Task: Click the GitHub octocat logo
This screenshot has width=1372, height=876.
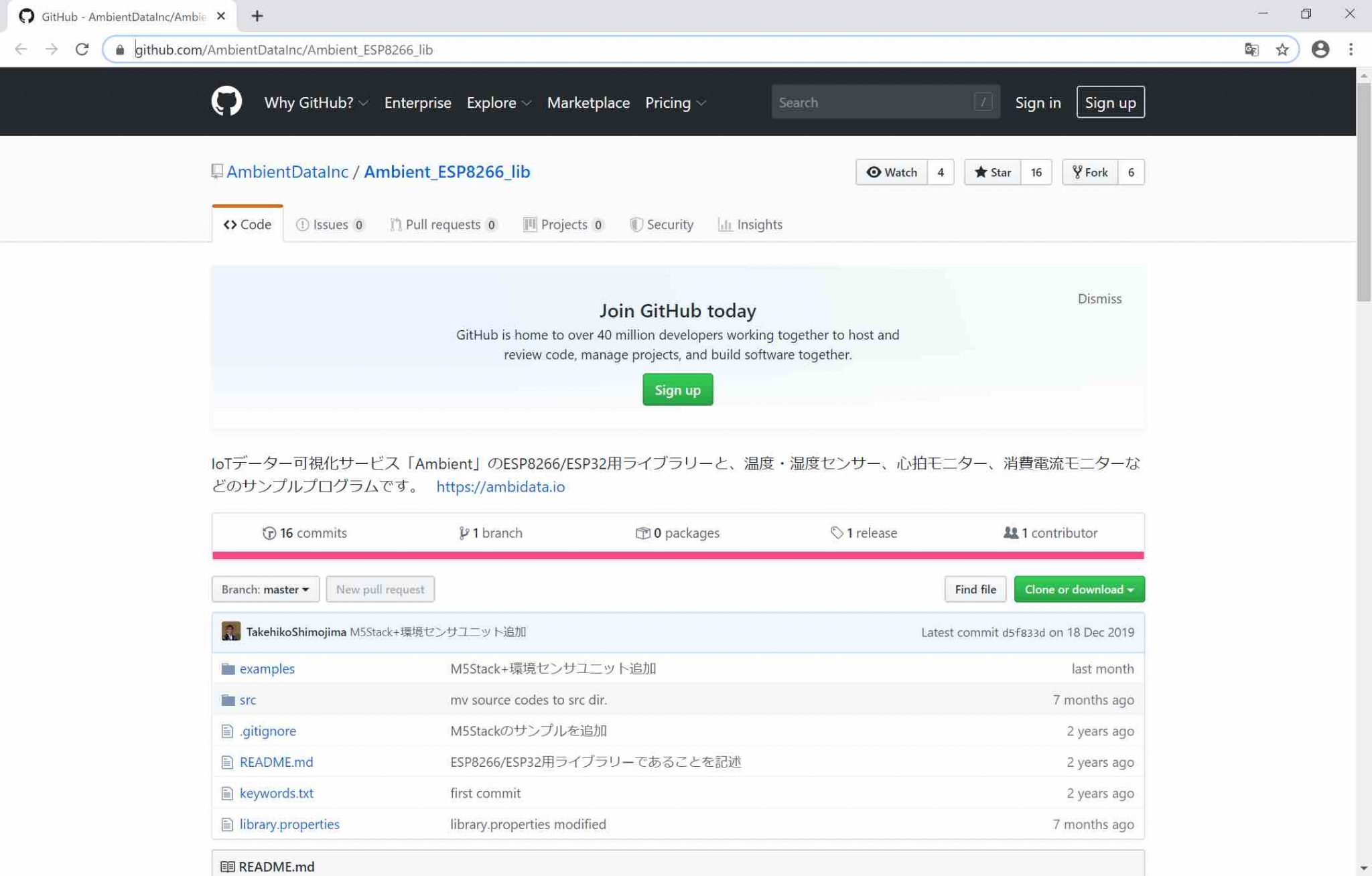Action: 227,101
